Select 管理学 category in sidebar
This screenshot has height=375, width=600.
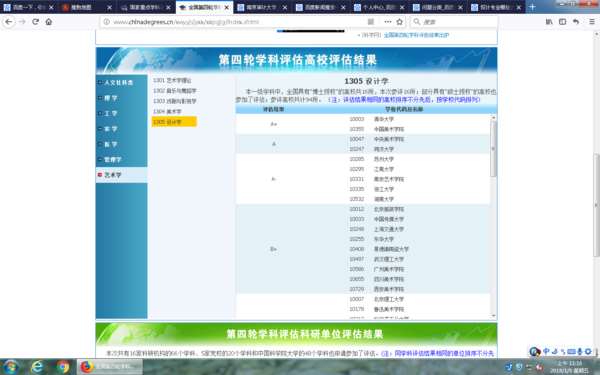pyautogui.click(x=112, y=159)
